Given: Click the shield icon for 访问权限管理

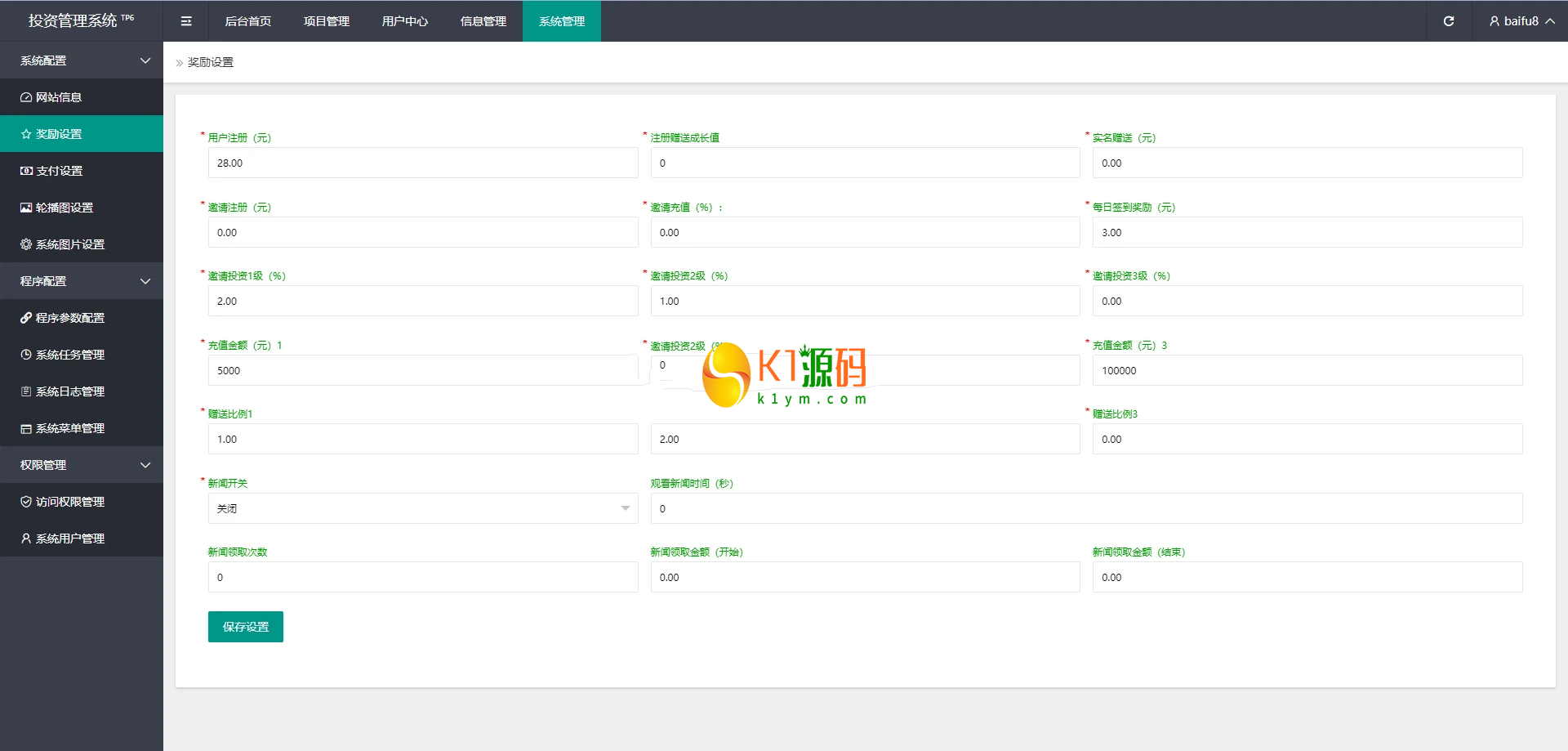Looking at the screenshot, I should pos(26,502).
